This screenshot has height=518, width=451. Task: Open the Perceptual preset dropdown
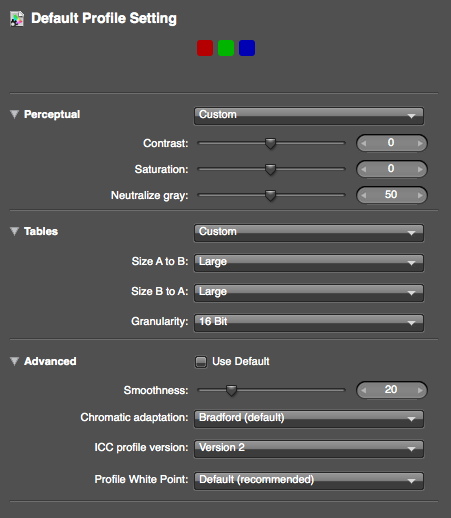309,116
